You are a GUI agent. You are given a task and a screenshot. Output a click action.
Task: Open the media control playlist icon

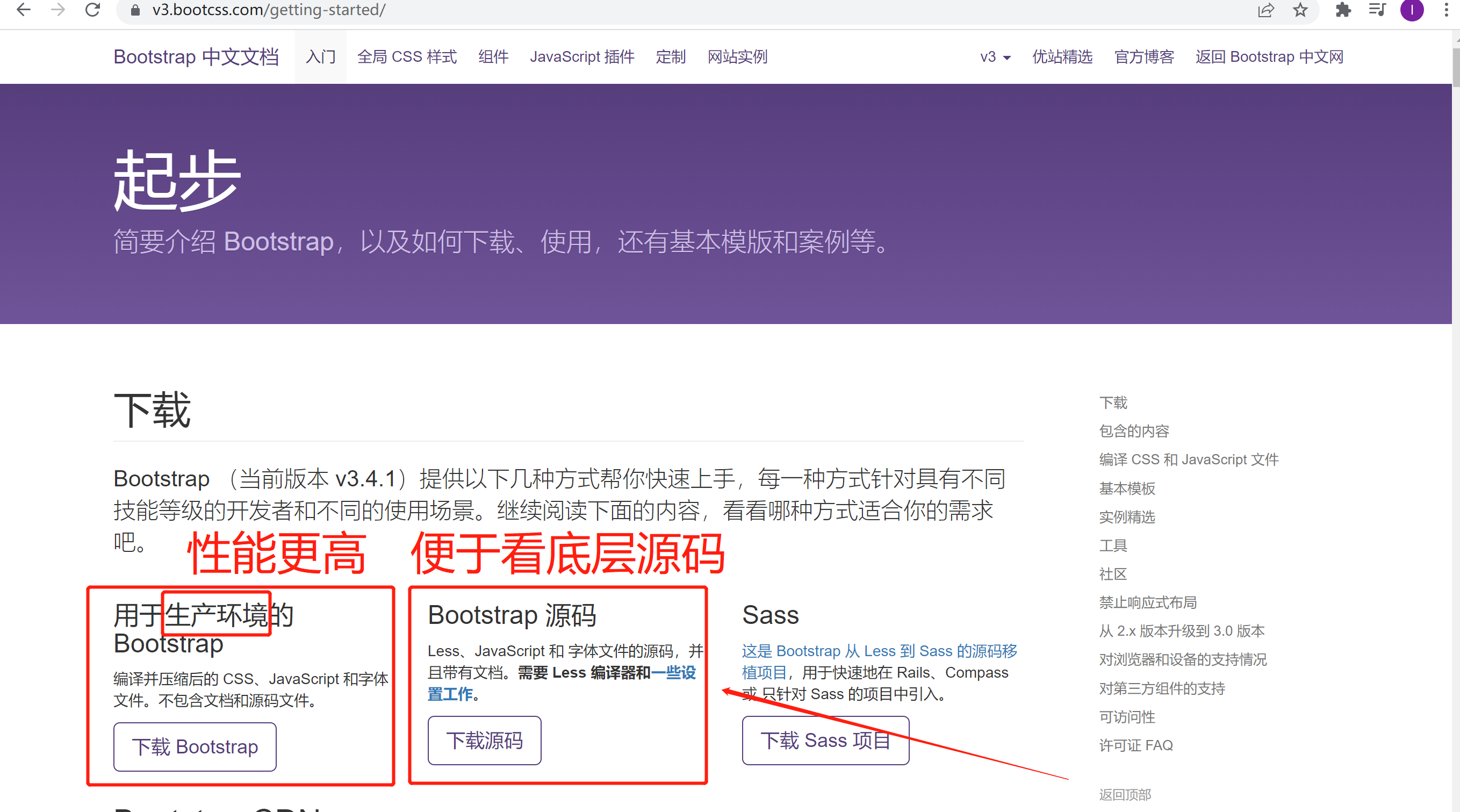tap(1377, 10)
